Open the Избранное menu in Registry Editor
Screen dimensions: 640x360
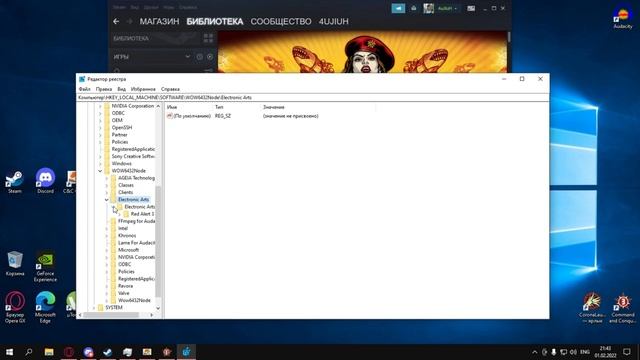pyautogui.click(x=143, y=89)
